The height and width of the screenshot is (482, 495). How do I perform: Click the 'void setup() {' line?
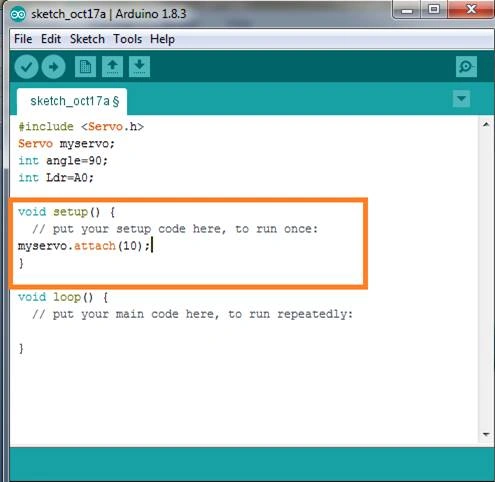[67, 212]
